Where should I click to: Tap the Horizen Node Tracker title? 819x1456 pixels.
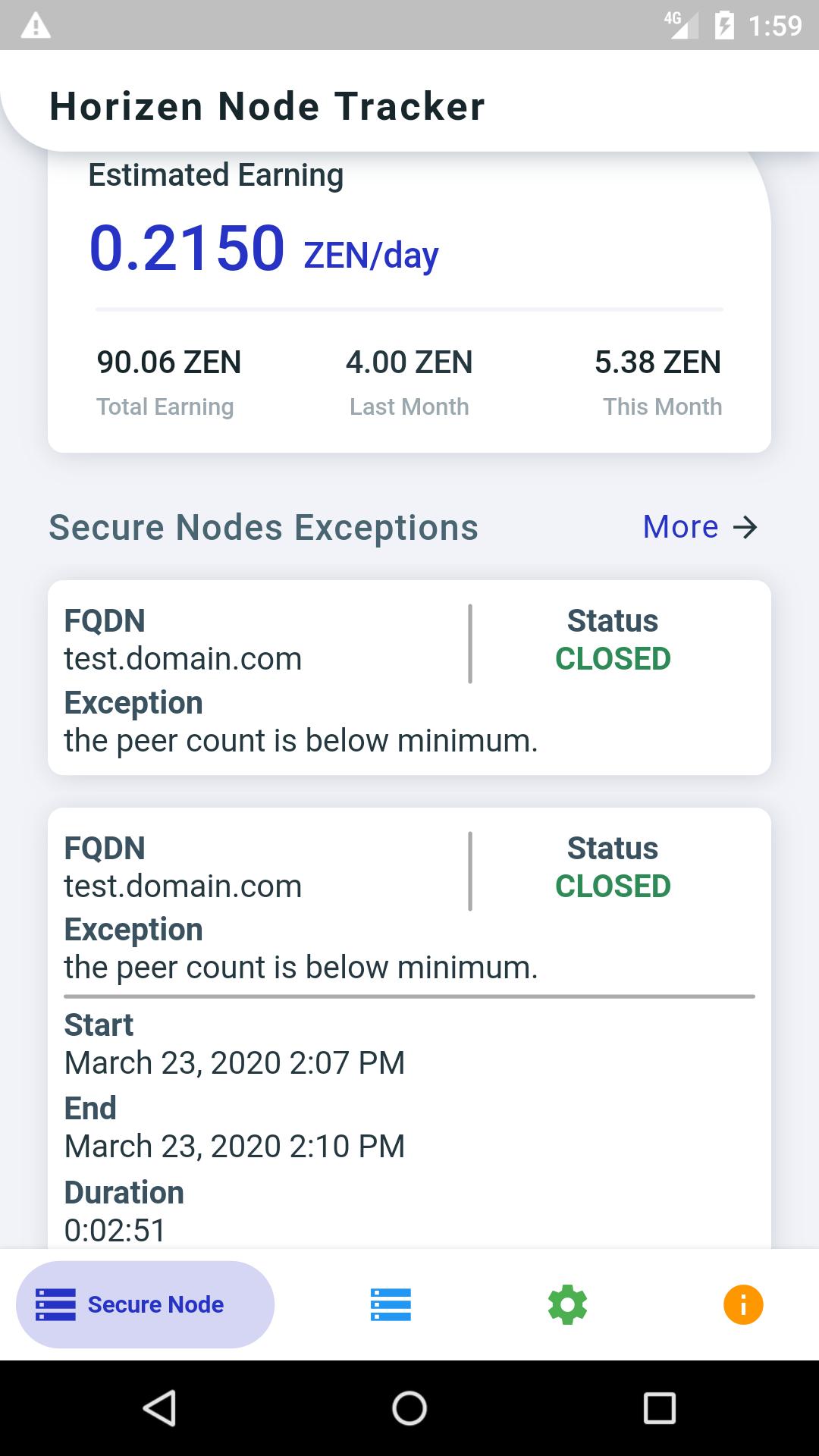click(x=267, y=106)
